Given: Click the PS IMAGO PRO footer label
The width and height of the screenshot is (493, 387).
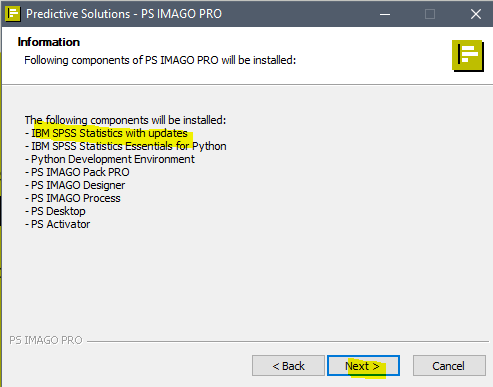Looking at the screenshot, I should tap(46, 340).
